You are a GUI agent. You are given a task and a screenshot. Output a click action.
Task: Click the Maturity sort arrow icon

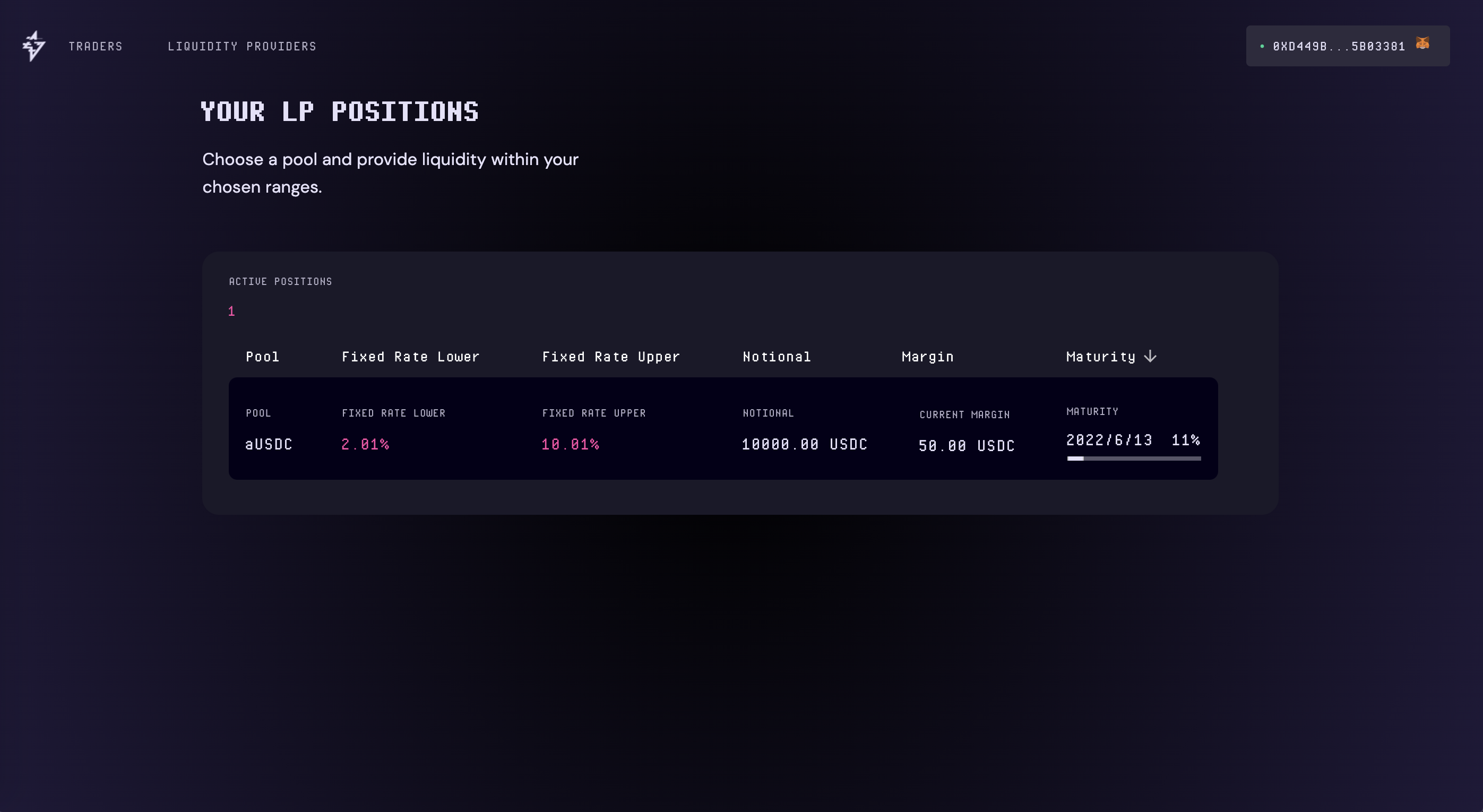click(x=1150, y=356)
